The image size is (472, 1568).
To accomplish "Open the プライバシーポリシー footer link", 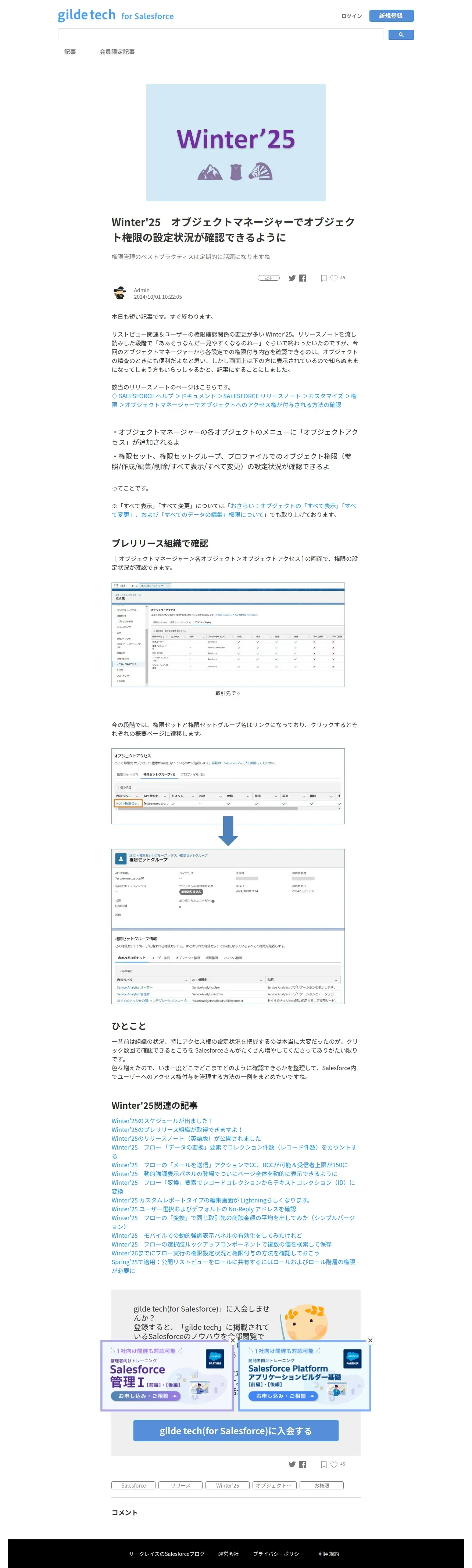I will 278,1554.
